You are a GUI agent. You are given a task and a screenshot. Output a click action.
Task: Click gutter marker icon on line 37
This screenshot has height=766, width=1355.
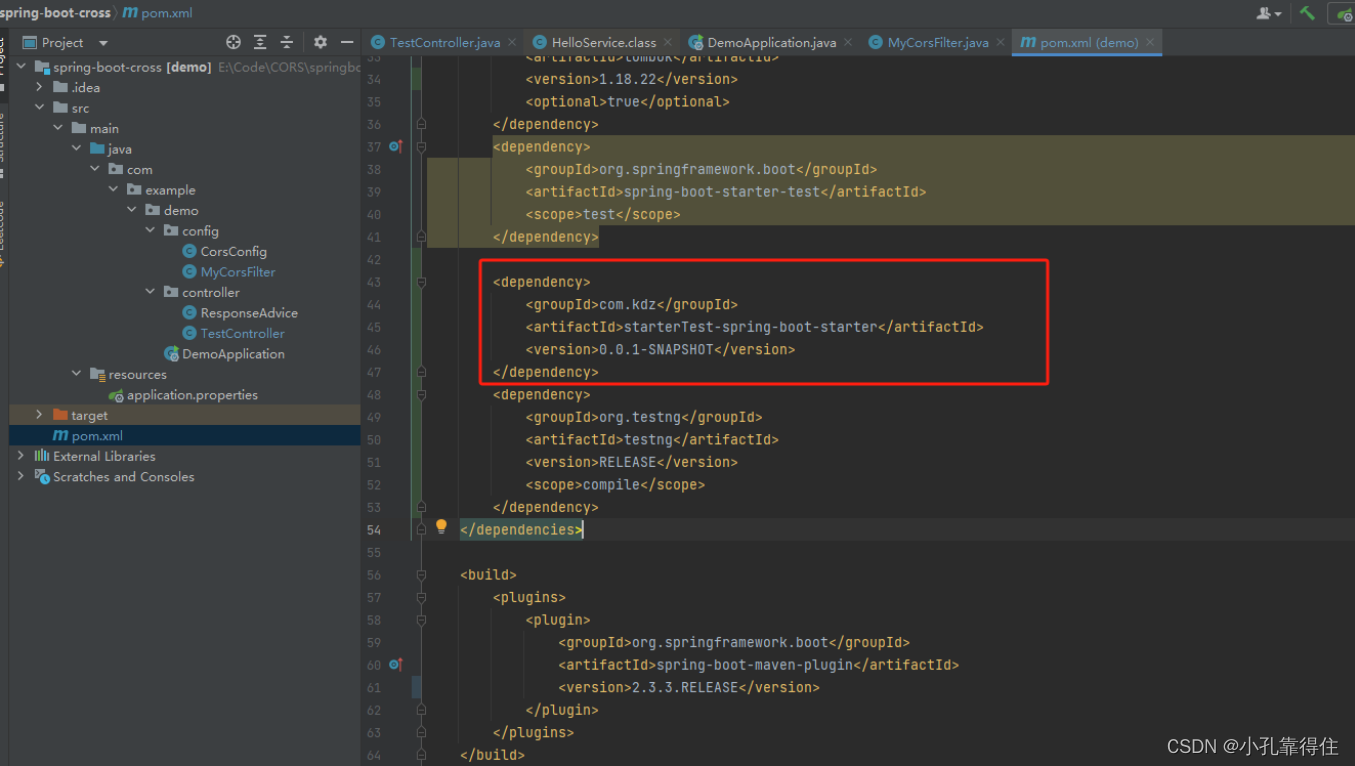(395, 147)
